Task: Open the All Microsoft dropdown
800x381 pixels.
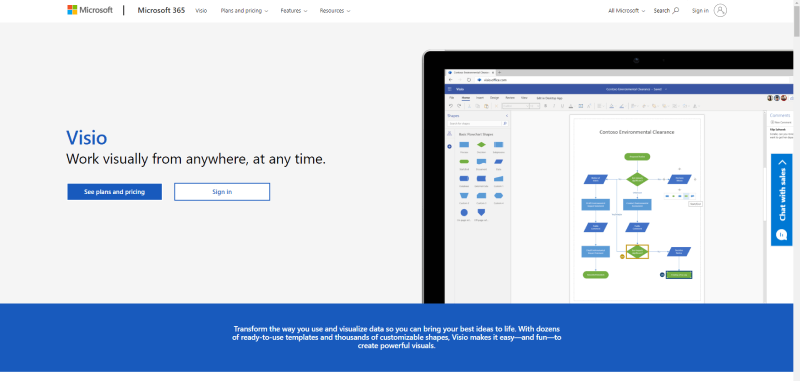Action: pos(627,11)
